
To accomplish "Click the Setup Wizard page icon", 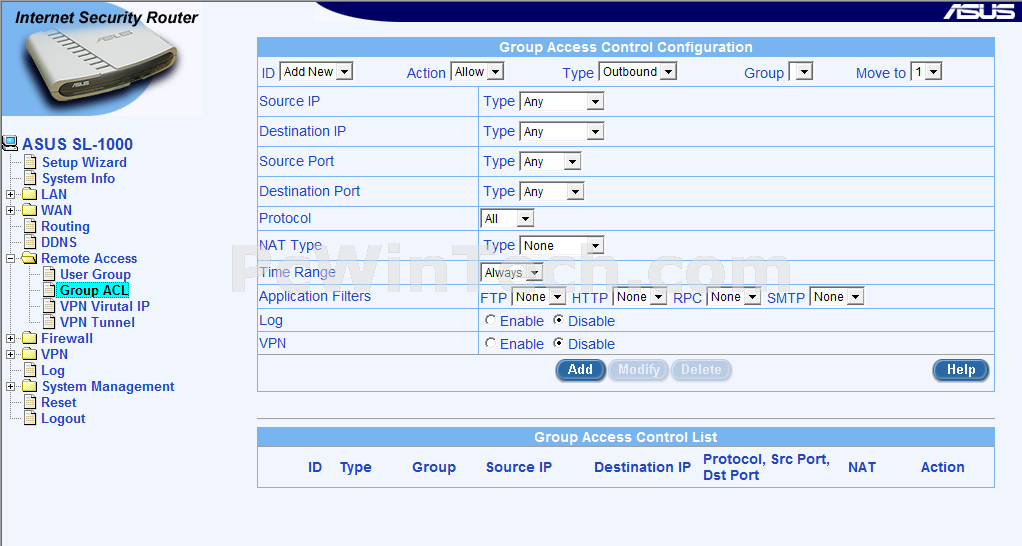I will click(x=30, y=162).
